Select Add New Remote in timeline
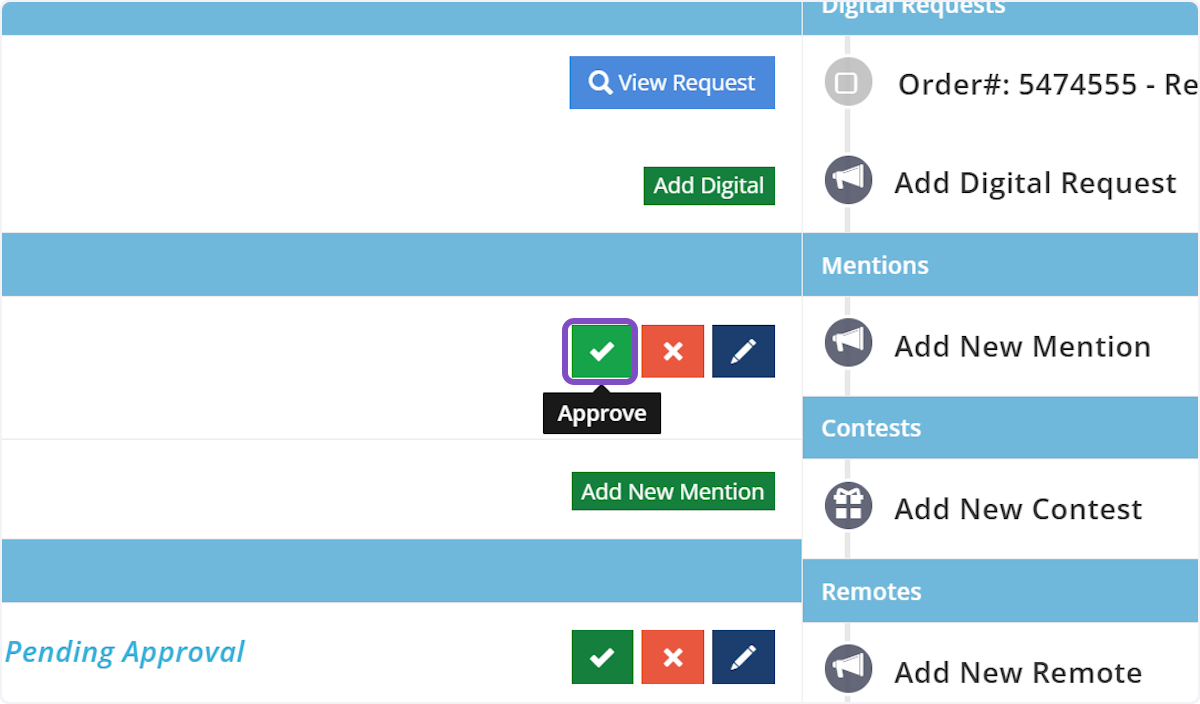 point(1018,673)
